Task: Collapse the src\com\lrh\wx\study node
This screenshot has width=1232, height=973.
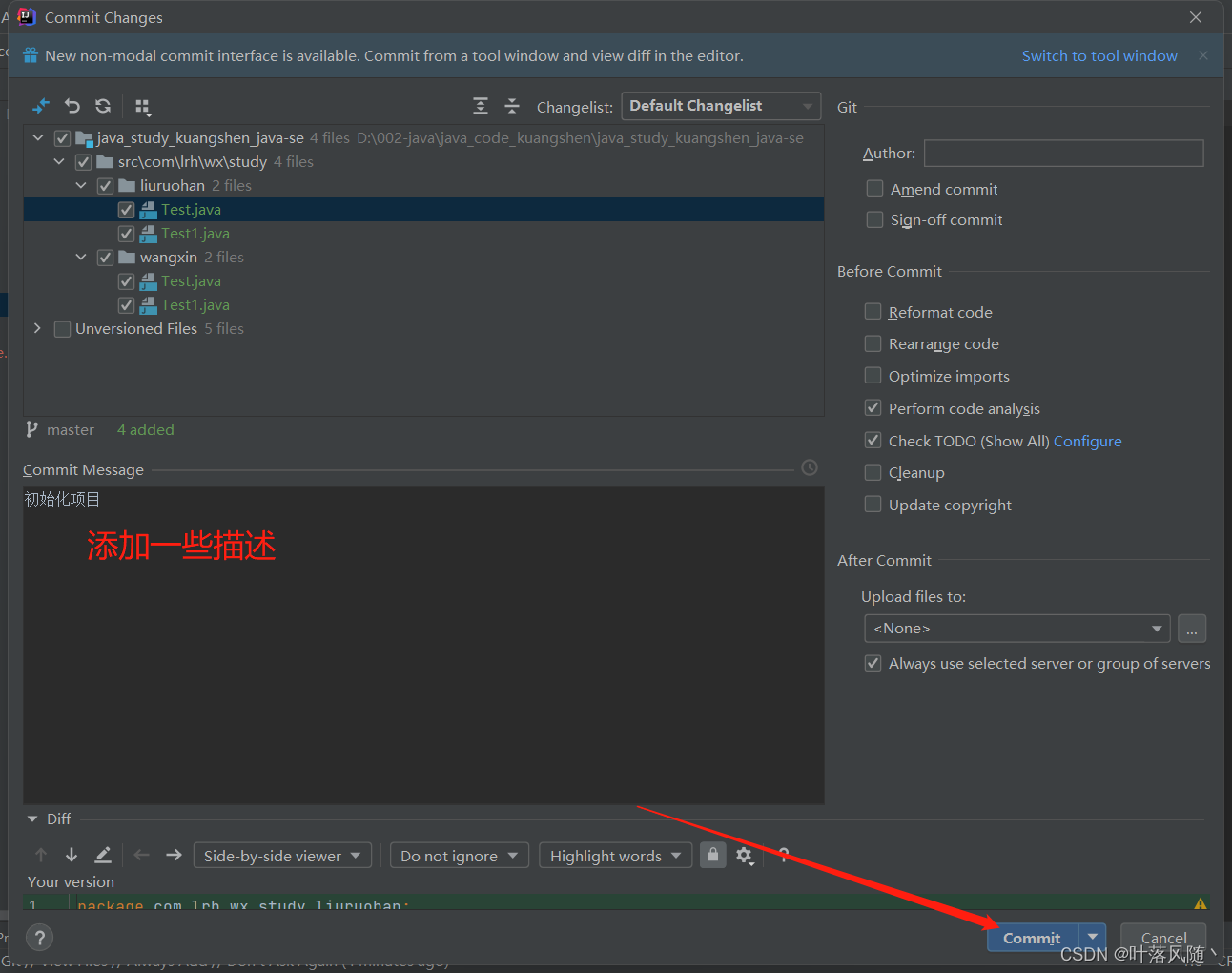Action: point(59,161)
